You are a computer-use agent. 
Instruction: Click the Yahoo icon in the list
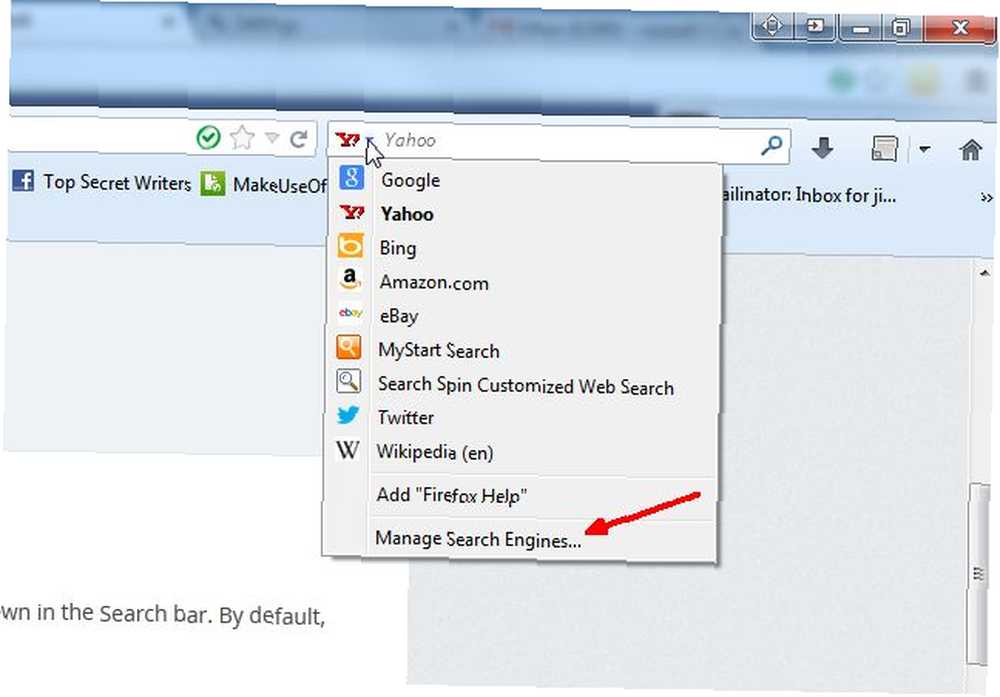tap(351, 212)
